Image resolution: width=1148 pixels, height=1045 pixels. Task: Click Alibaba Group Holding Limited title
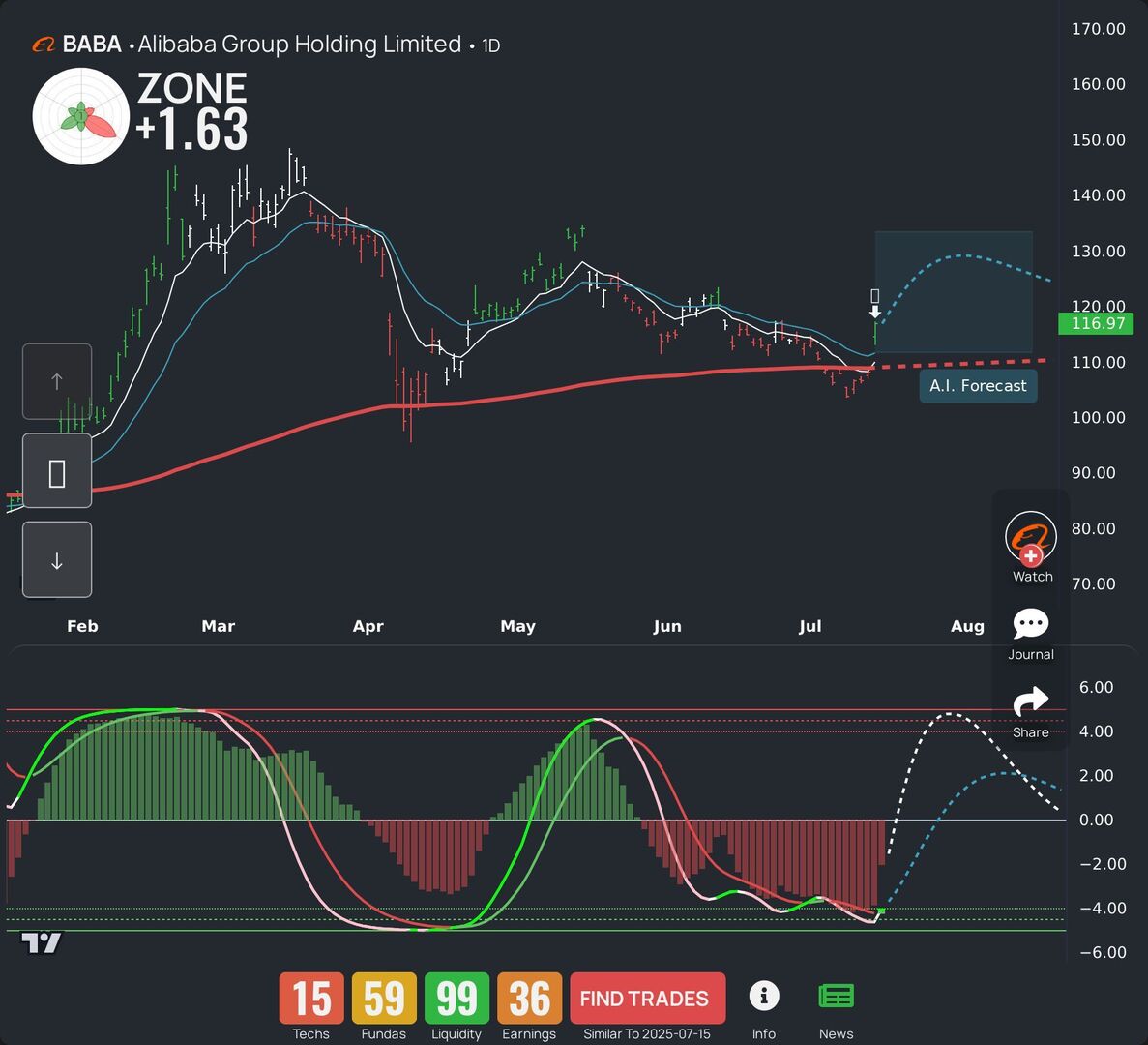pyautogui.click(x=300, y=45)
